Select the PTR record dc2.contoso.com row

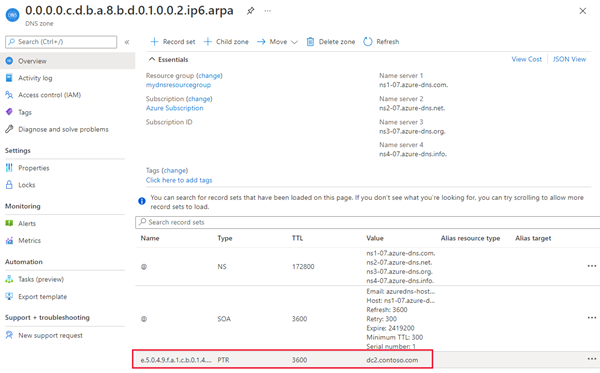pos(282,359)
